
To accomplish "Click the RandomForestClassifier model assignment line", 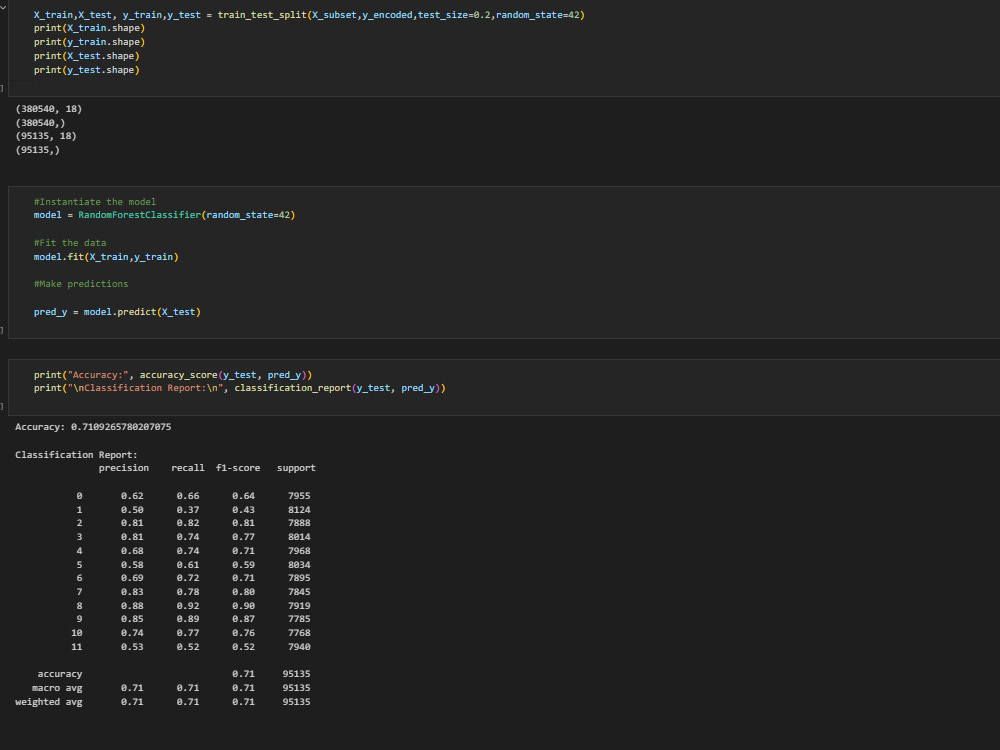I will pyautogui.click(x=165, y=215).
